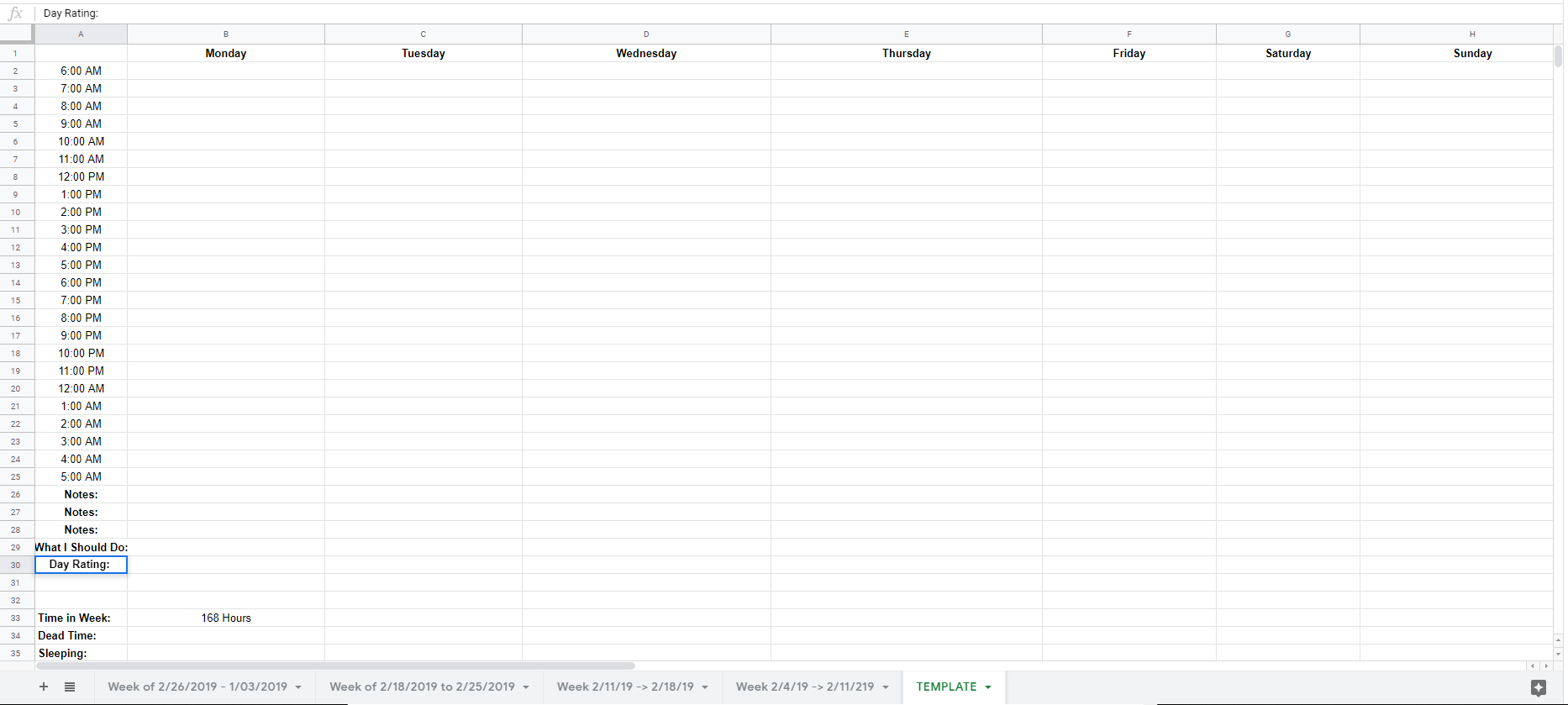Viewport: 1568px width, 705px height.
Task: Open dropdown for 'Week of 2/26/2019 - 1/03/2019' tab
Action: pos(298,687)
